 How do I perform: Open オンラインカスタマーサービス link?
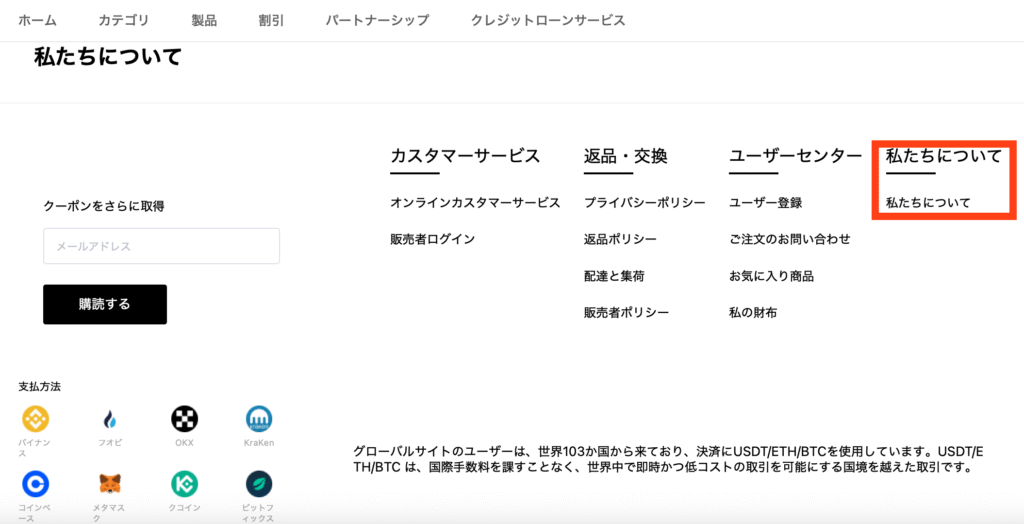(475, 203)
